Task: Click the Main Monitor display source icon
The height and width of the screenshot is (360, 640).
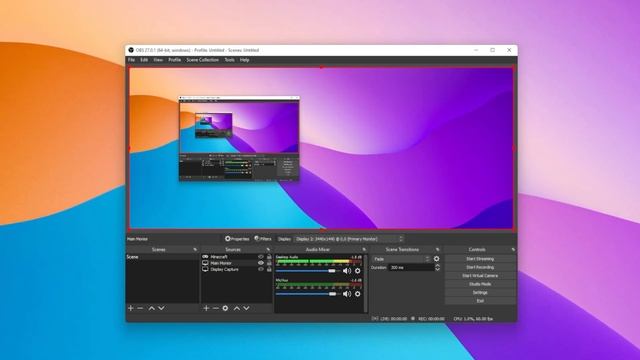Action: click(205, 263)
